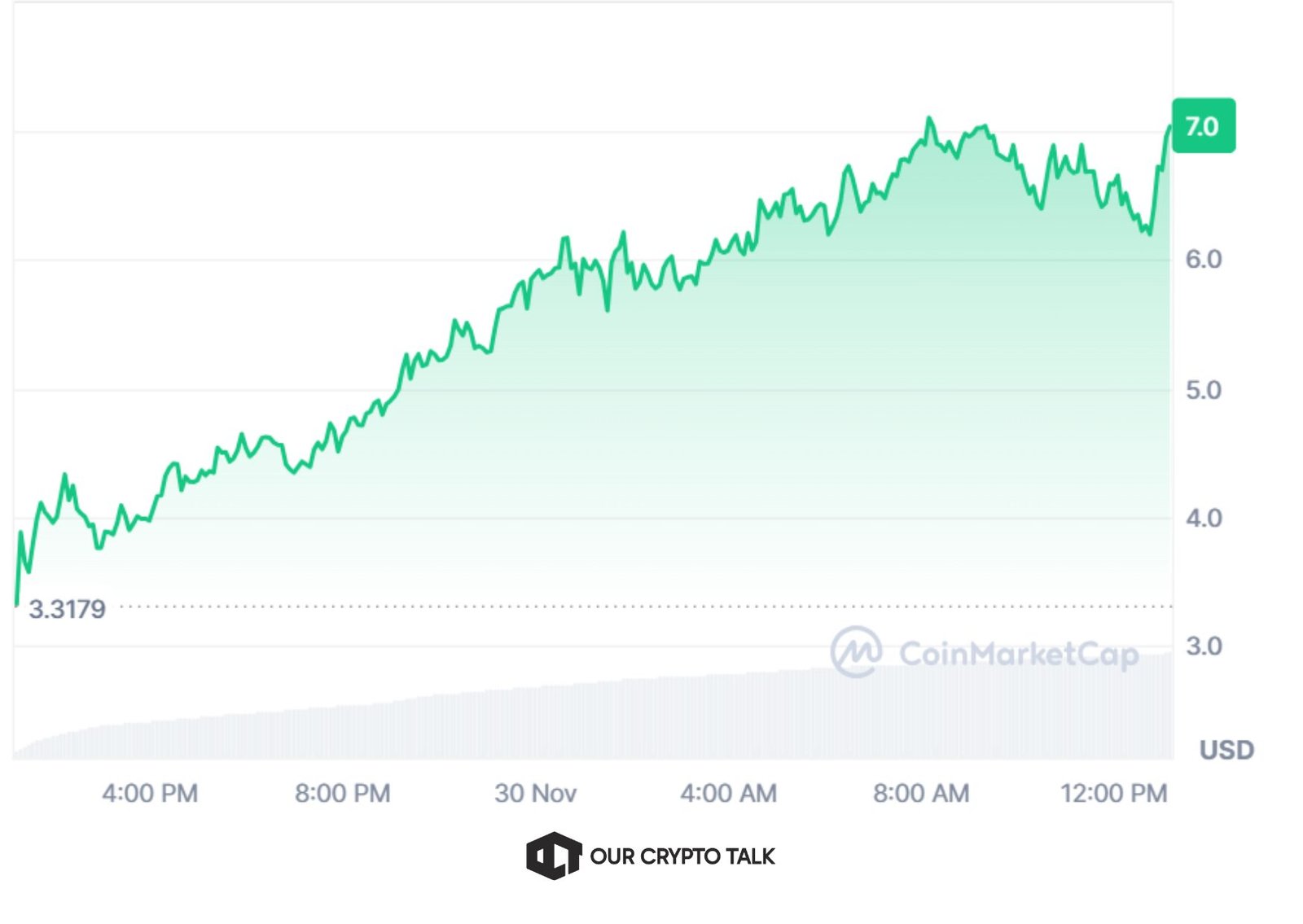The height and width of the screenshot is (924, 1303).
Task: Click the 3.0 y-axis price label
Action: (1203, 646)
